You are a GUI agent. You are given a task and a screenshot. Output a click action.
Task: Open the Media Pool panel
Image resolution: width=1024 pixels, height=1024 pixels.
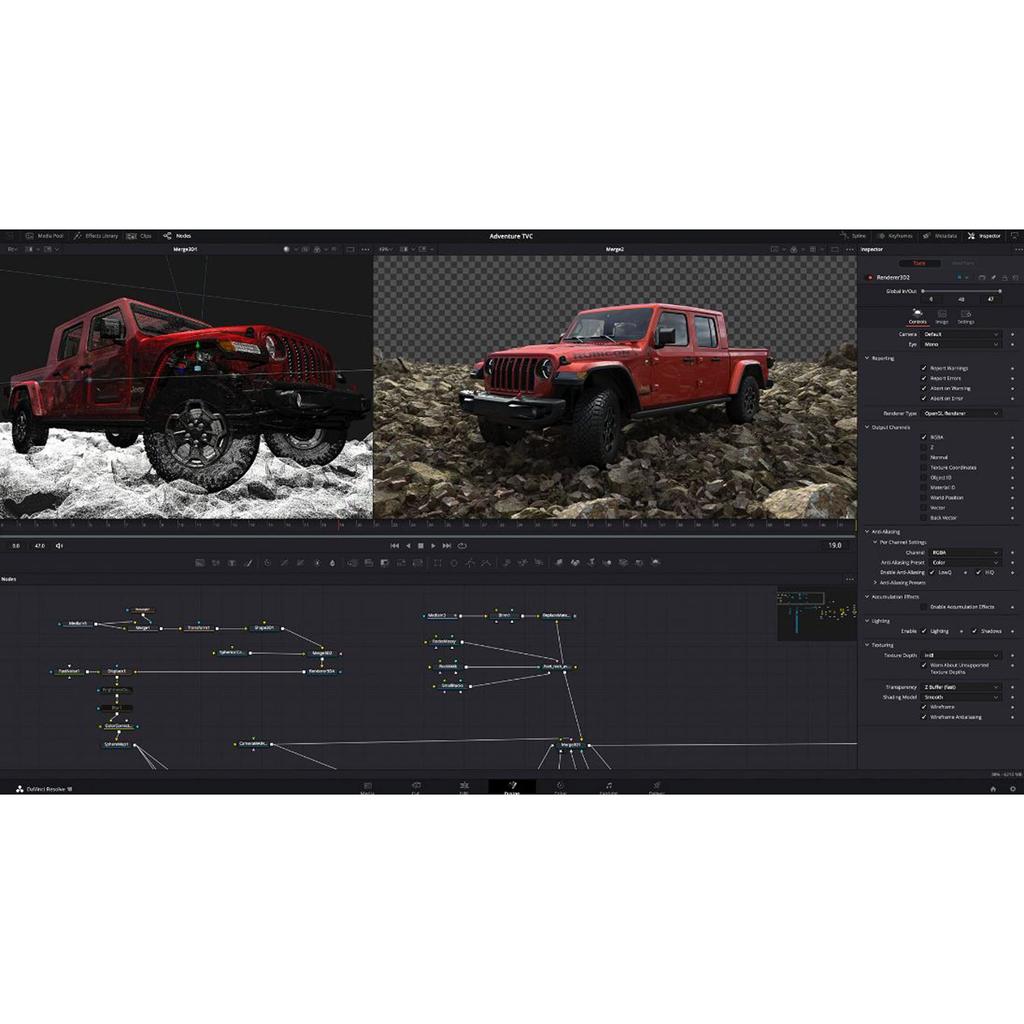(44, 236)
